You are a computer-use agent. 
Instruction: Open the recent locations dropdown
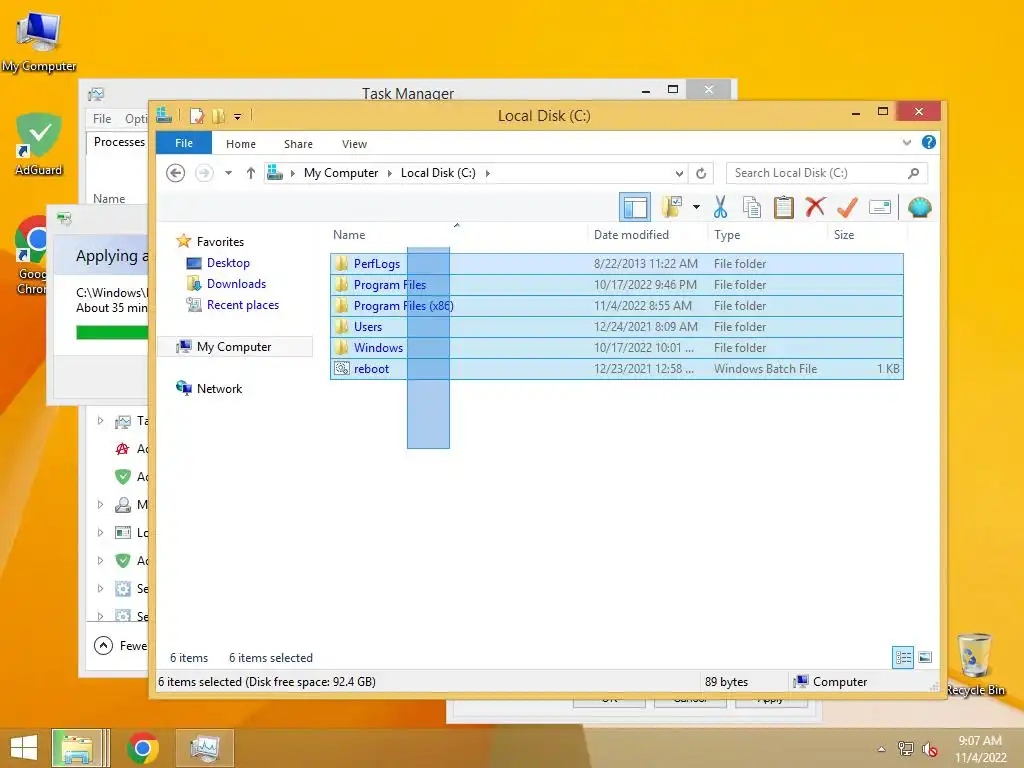point(229,173)
